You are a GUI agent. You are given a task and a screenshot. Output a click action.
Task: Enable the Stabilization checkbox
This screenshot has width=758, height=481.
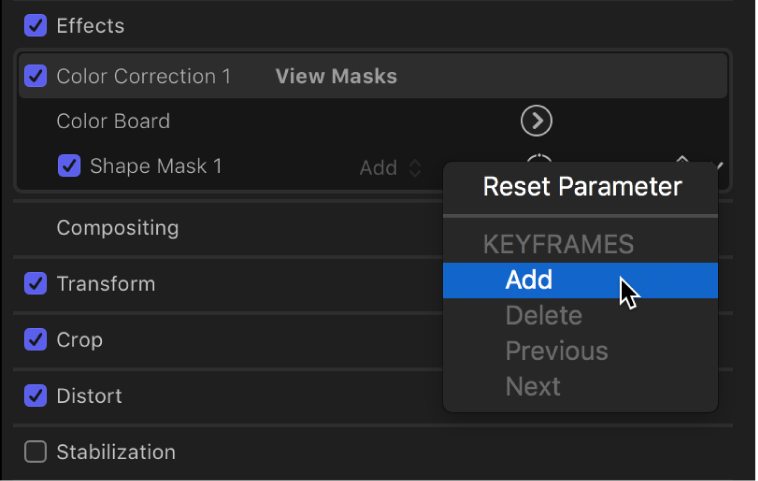pyautogui.click(x=36, y=452)
